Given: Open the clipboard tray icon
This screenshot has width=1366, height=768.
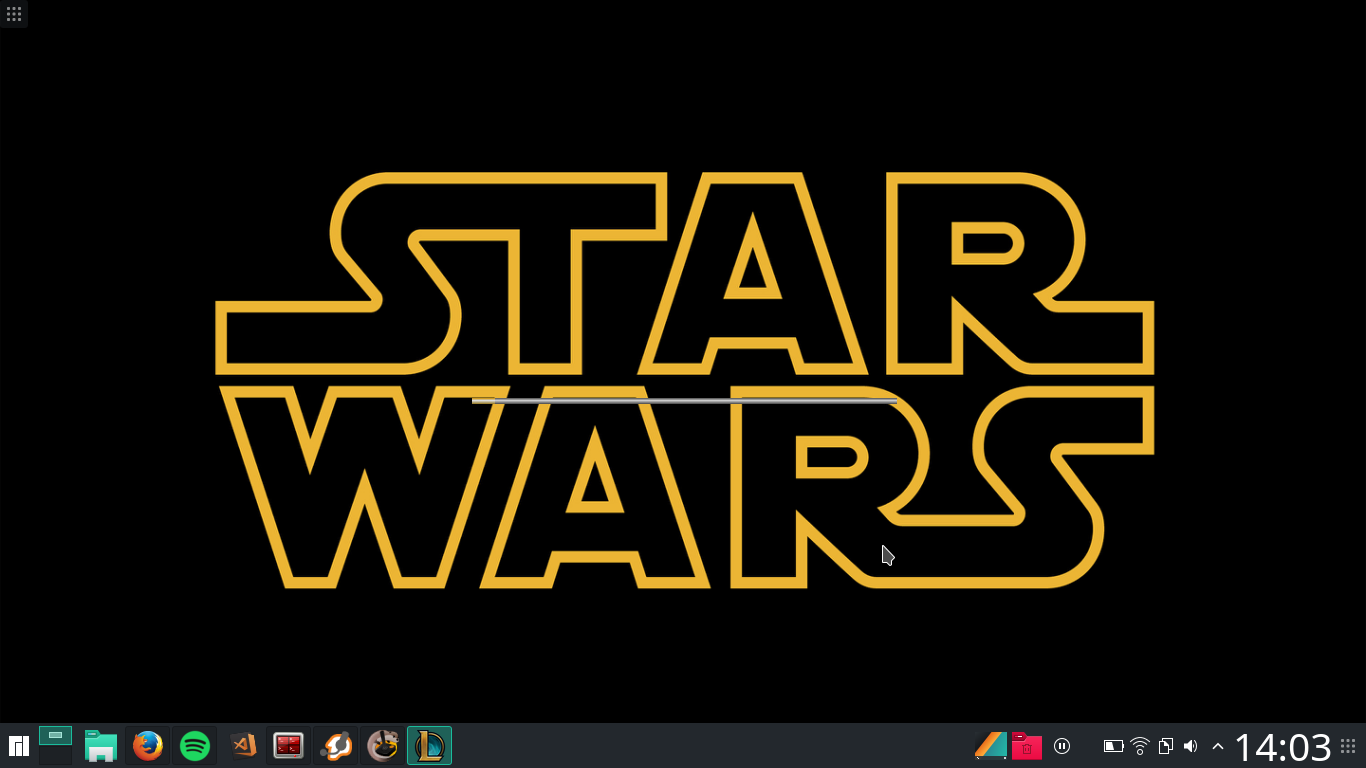Looking at the screenshot, I should 1165,746.
